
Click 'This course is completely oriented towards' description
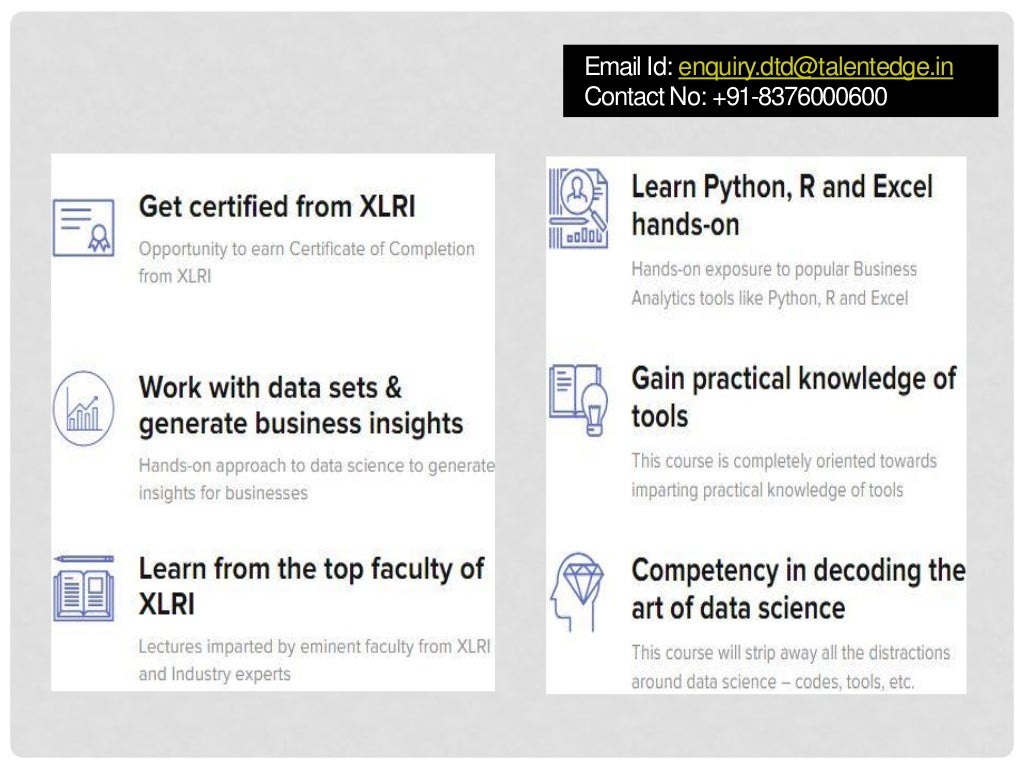tap(783, 475)
